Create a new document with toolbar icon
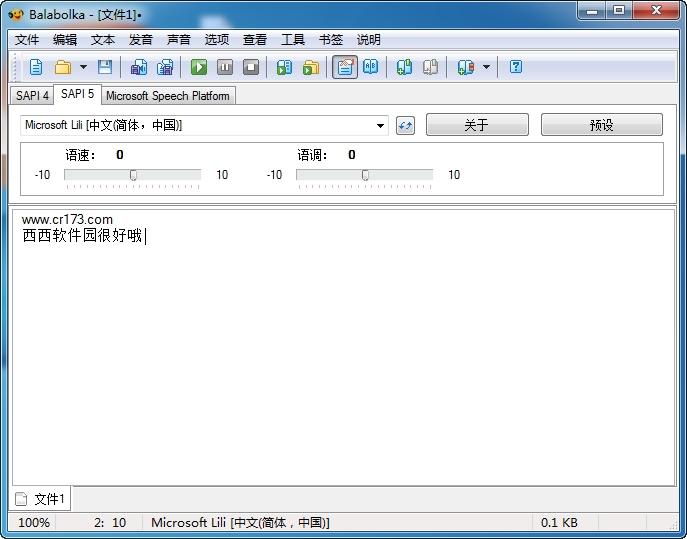This screenshot has height=539, width=687. click(36, 67)
